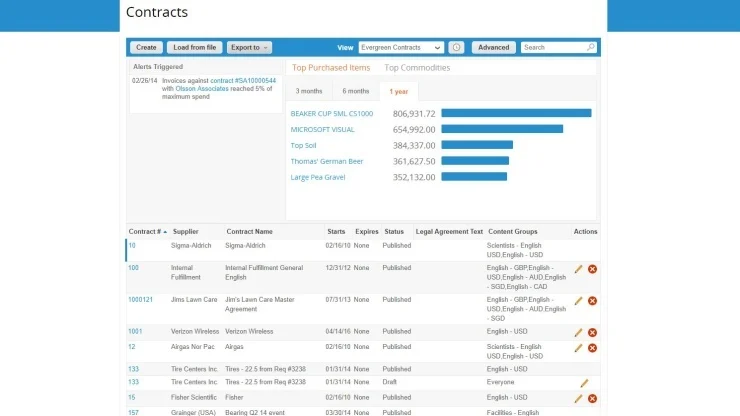Click into the Search input field

(553, 47)
